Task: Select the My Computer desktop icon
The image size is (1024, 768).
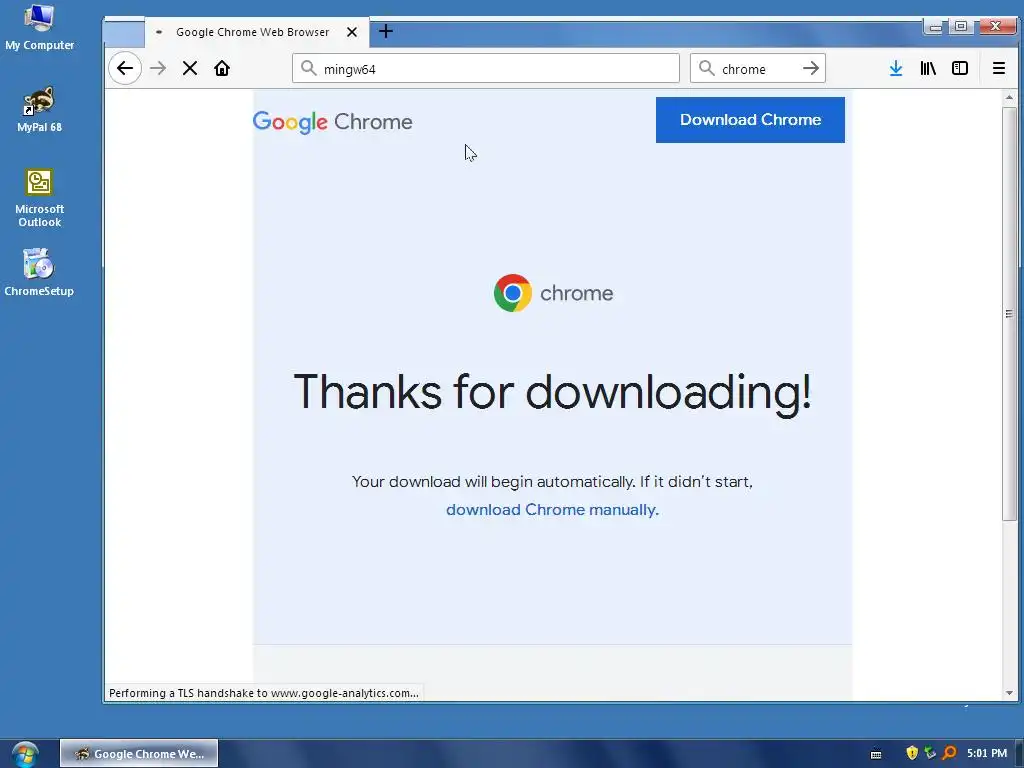Action: click(x=39, y=27)
